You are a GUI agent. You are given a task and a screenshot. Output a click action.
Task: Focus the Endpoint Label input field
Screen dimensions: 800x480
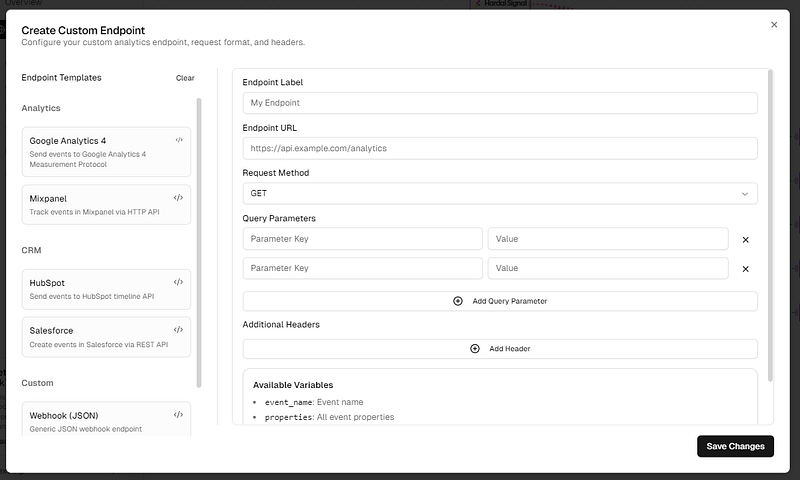[500, 103]
